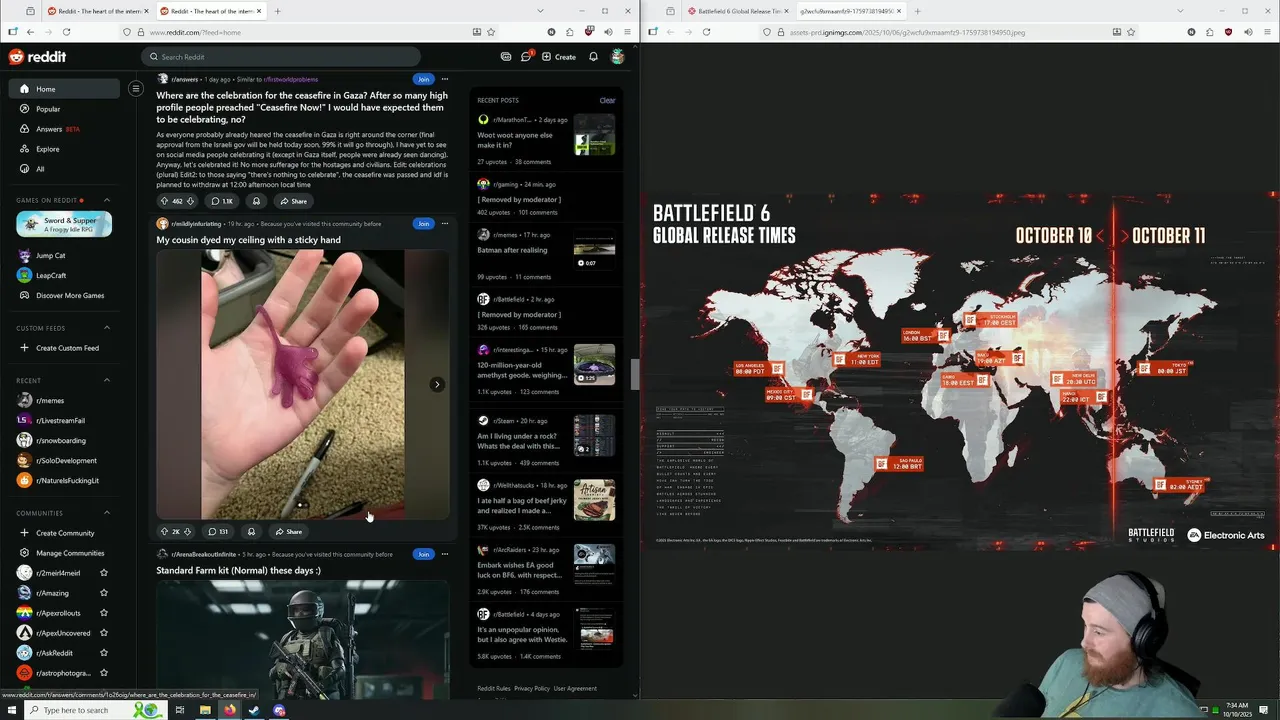Viewport: 1280px width, 720px height.
Task: Focus the Search Reddit input field
Action: point(280,57)
